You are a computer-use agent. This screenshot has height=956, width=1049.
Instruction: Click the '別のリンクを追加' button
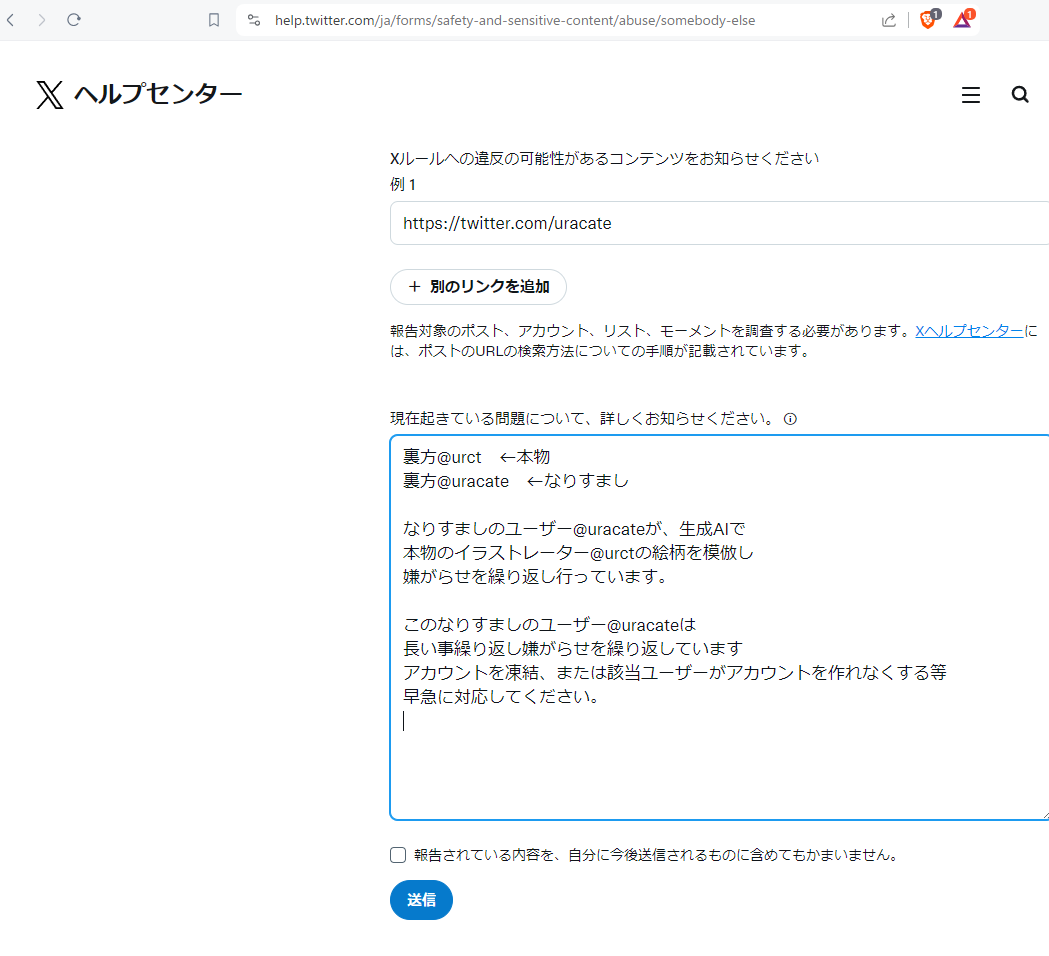point(478,286)
